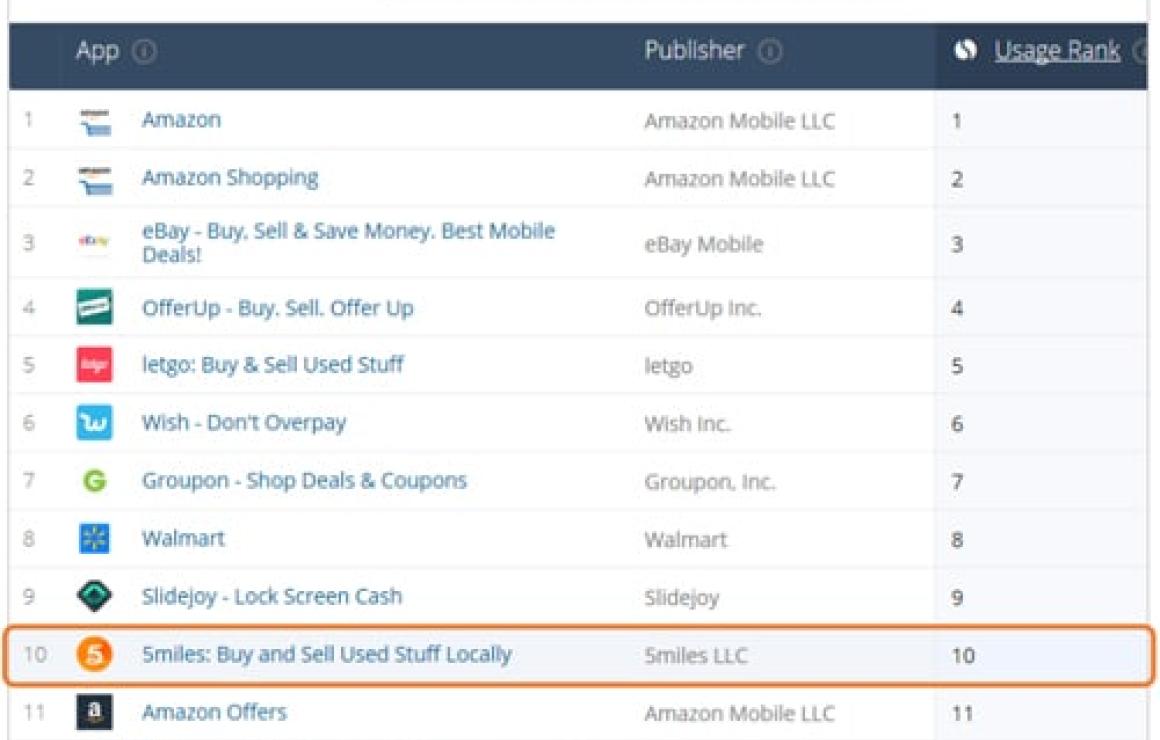Viewport: 1160px width, 740px height.
Task: Click the Walmart spark app icon
Action: [95, 539]
